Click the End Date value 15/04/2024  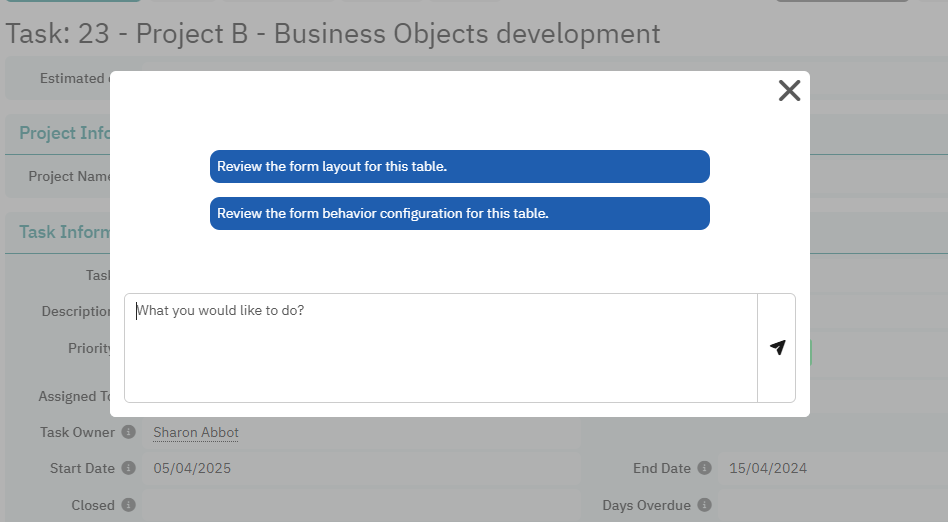click(x=768, y=468)
